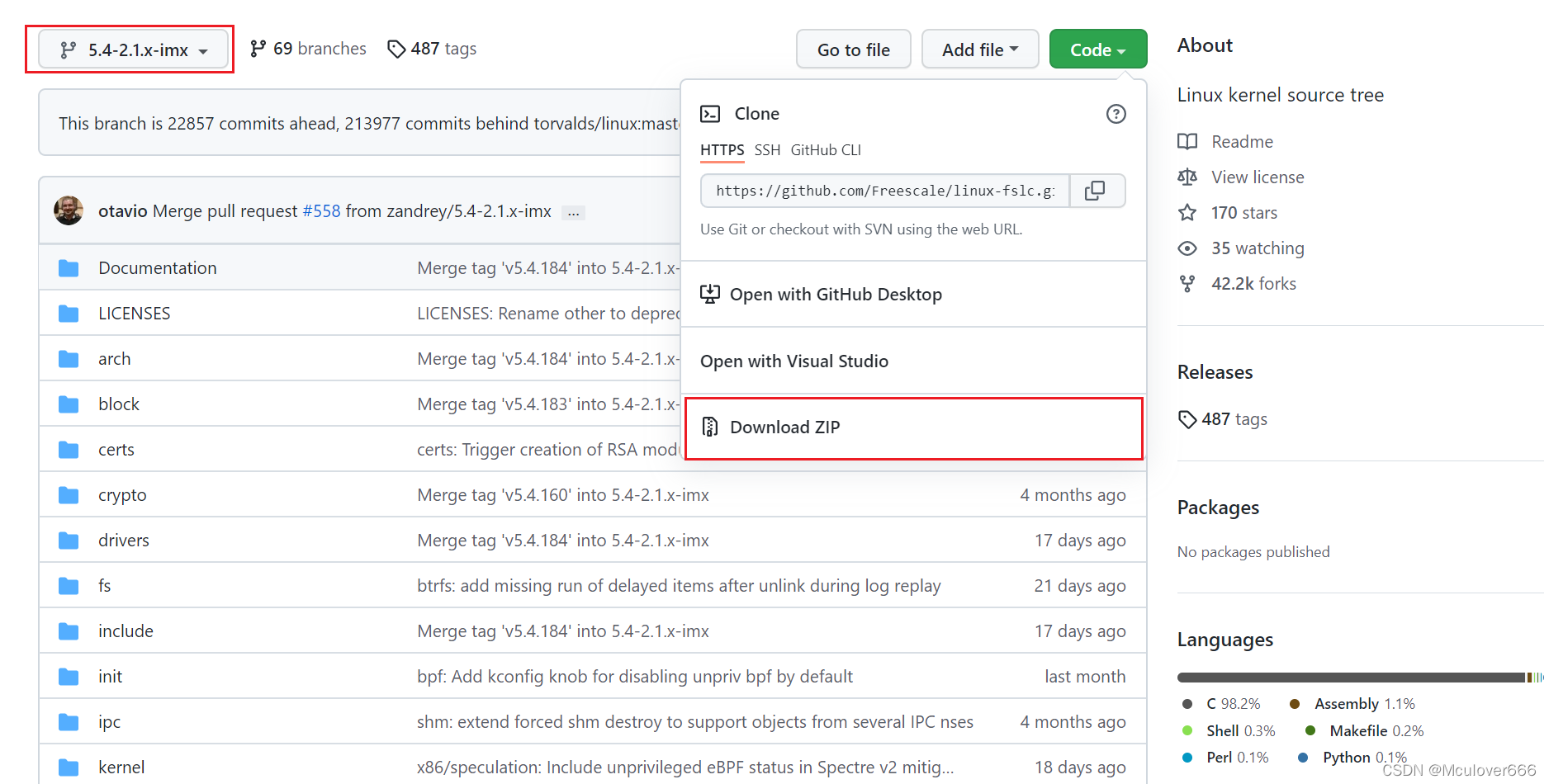Open the View license link
Image resolution: width=1549 pixels, height=784 pixels.
coord(1258,177)
